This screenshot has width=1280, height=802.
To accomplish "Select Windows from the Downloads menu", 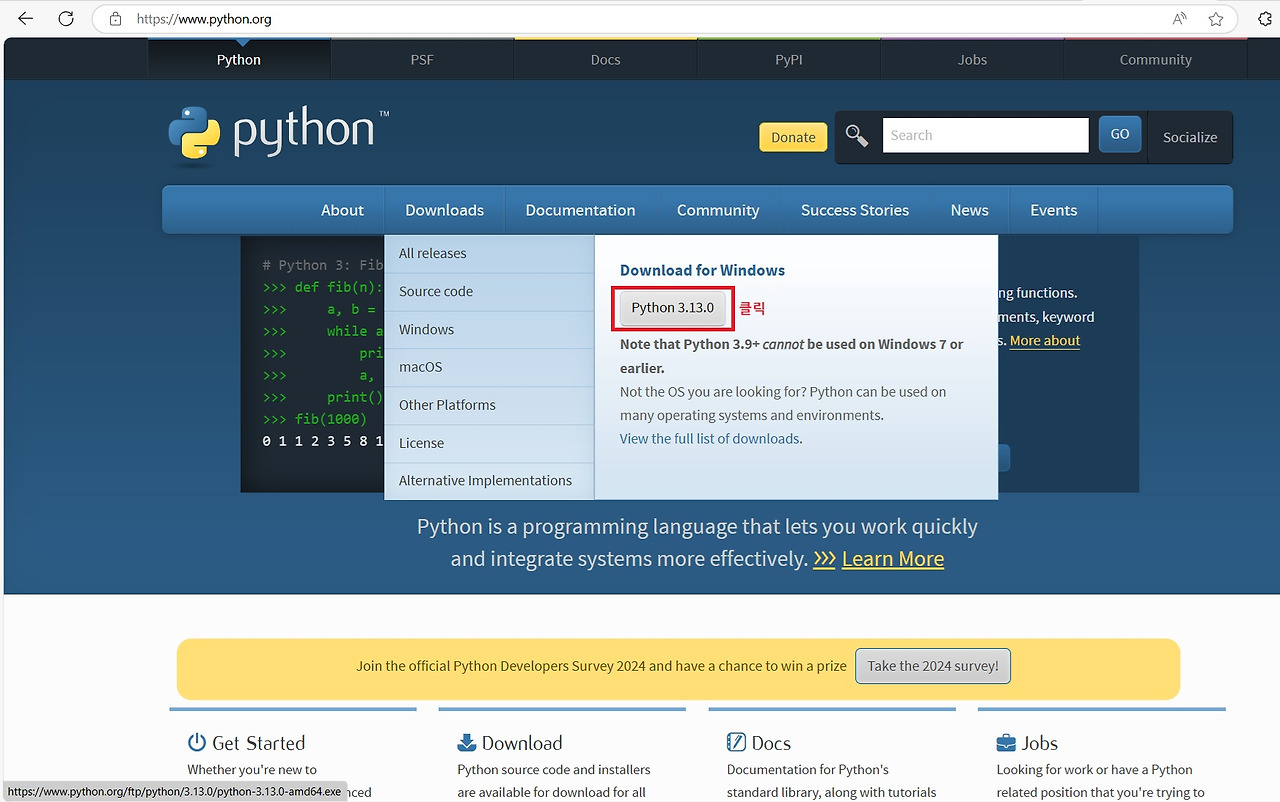I will pyautogui.click(x=489, y=329).
